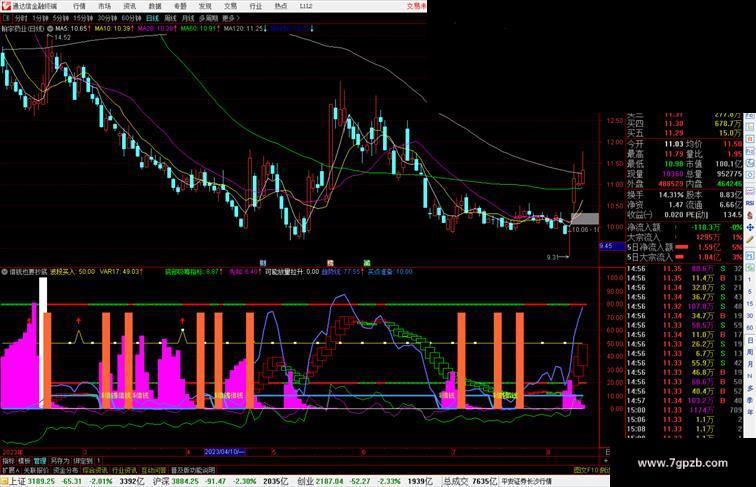Open the 市场 menu

point(105,6)
